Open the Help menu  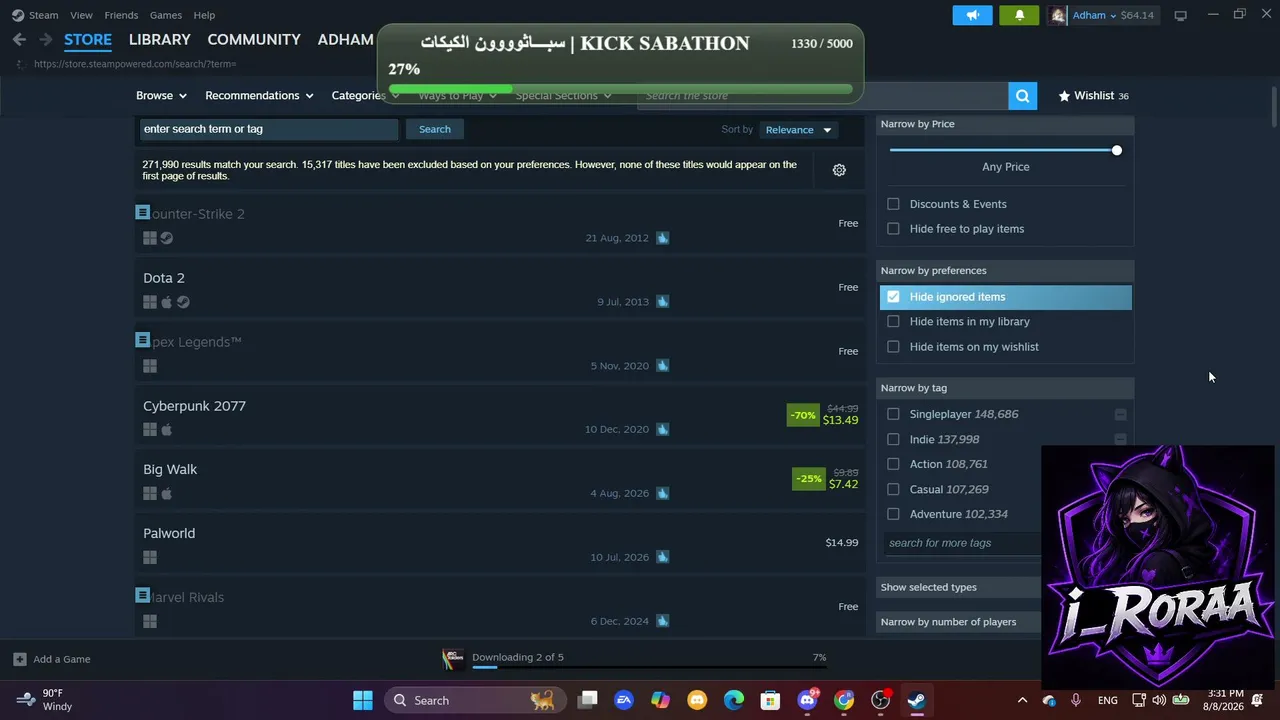pos(204,15)
